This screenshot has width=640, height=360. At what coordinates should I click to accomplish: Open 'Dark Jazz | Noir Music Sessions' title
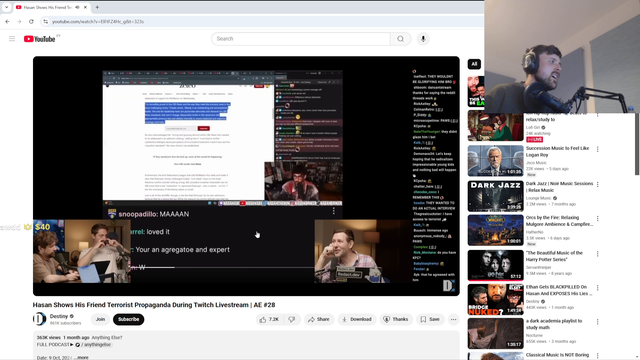coord(559,187)
